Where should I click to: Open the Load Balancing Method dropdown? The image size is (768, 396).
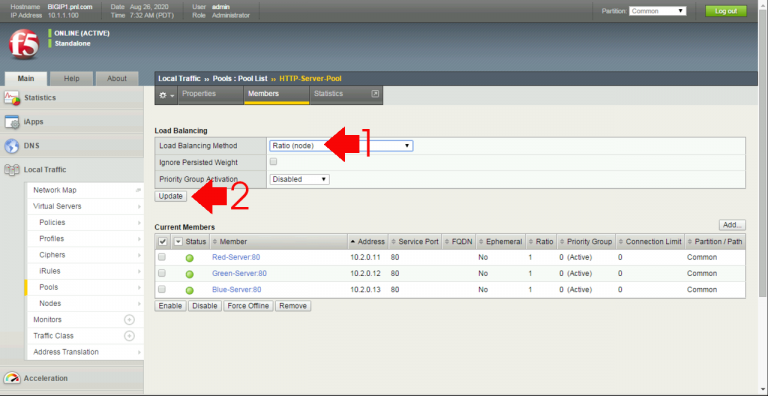click(x=341, y=146)
